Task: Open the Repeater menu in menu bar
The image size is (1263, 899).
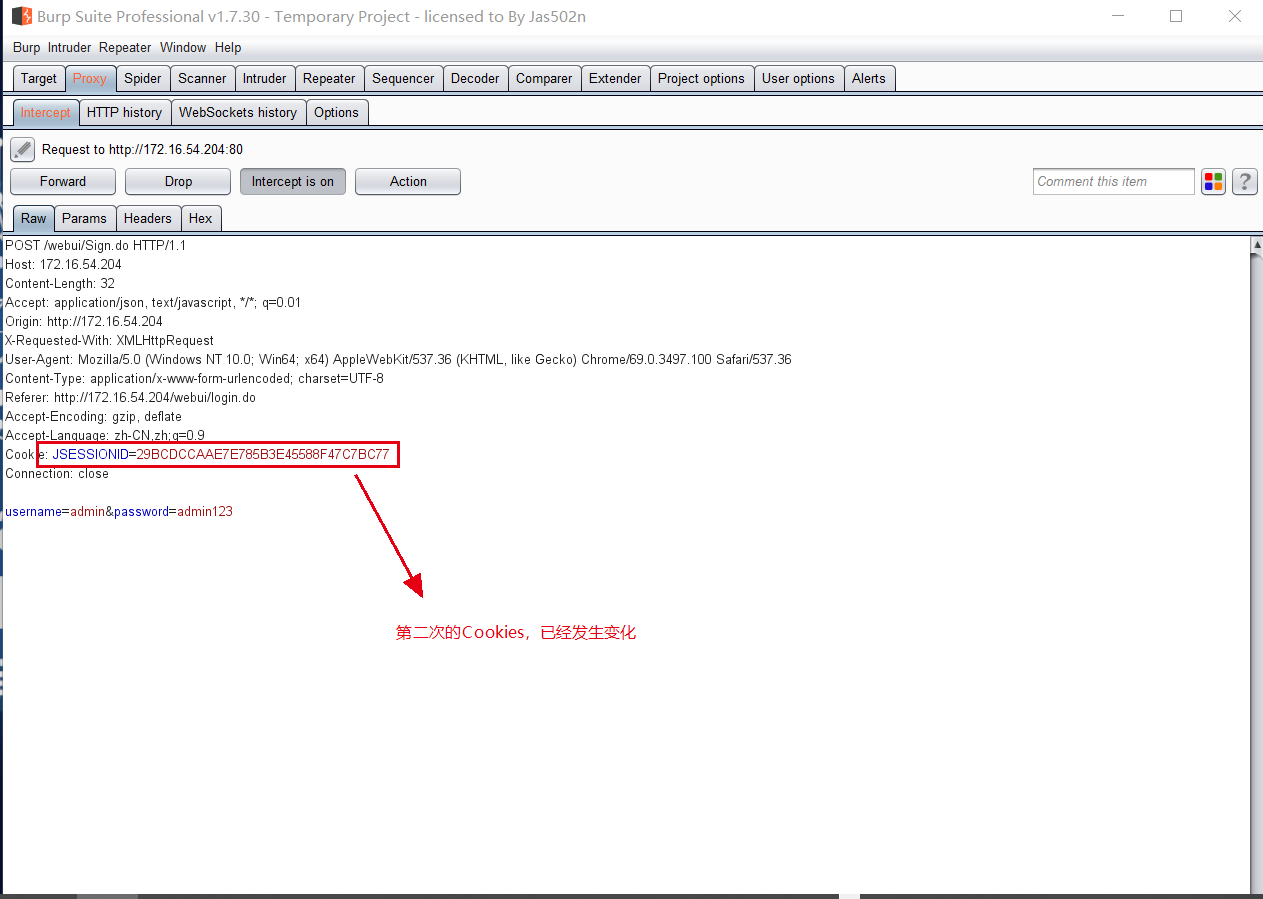Action: point(125,47)
